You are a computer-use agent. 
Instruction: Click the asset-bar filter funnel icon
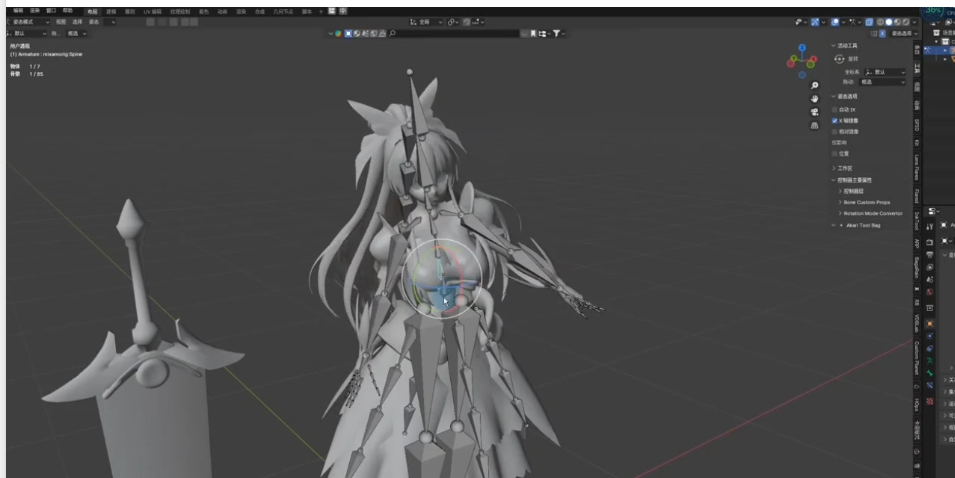[x=556, y=33]
